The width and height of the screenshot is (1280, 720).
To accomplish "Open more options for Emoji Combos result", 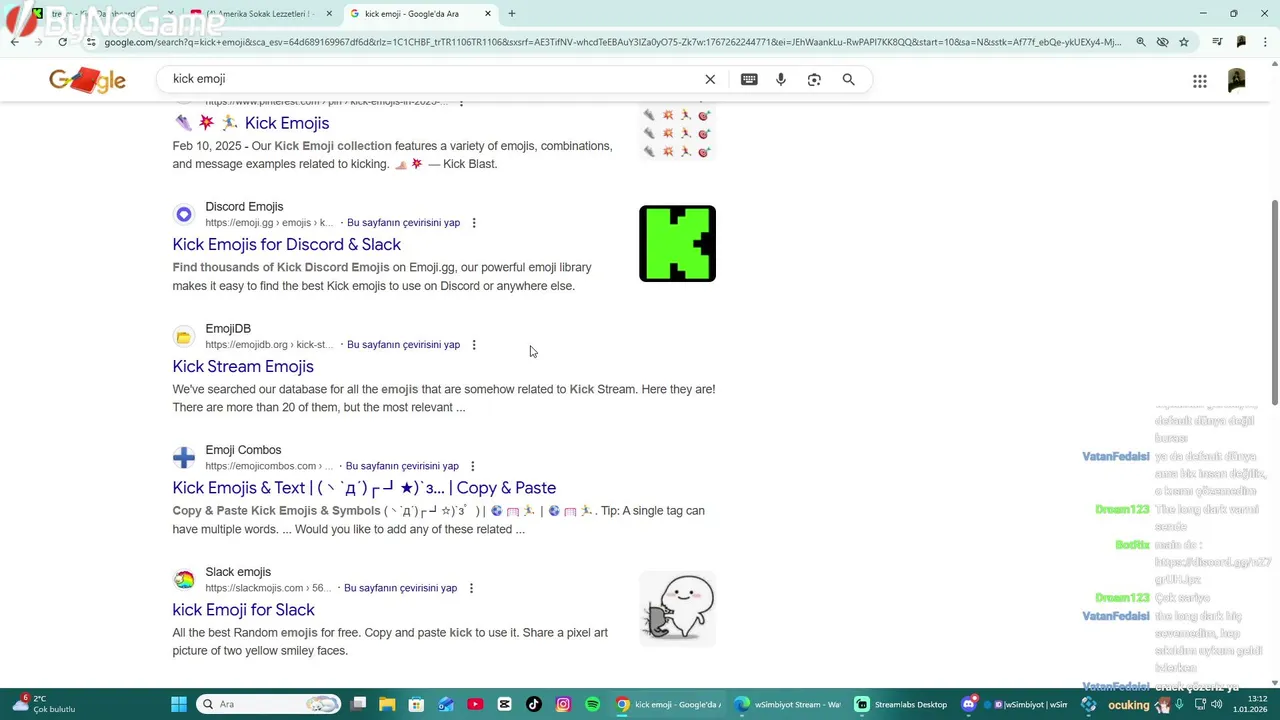I will coord(473,466).
